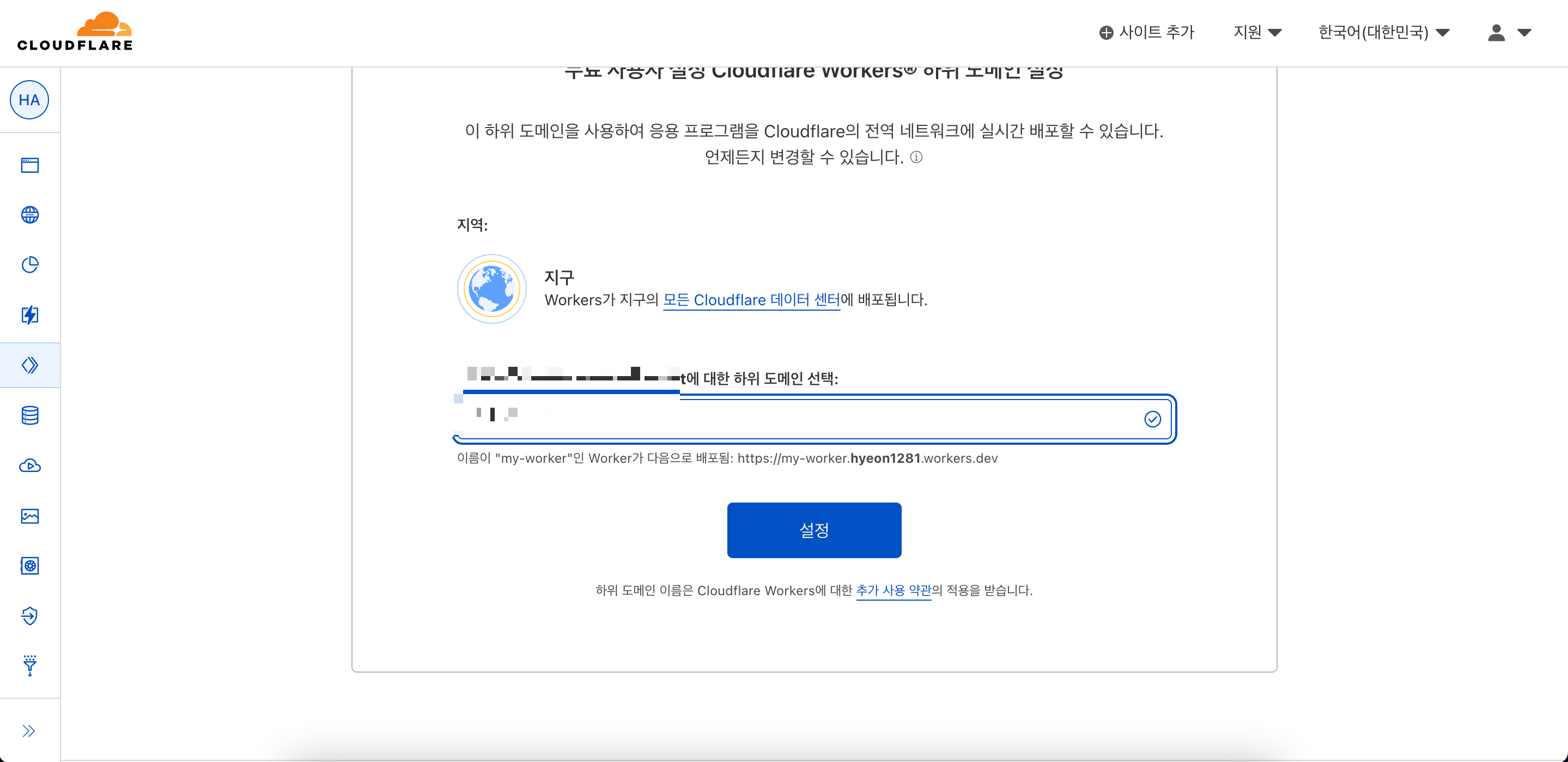Open the security center sidebar icon
This screenshot has width=1568, height=762.
click(30, 566)
